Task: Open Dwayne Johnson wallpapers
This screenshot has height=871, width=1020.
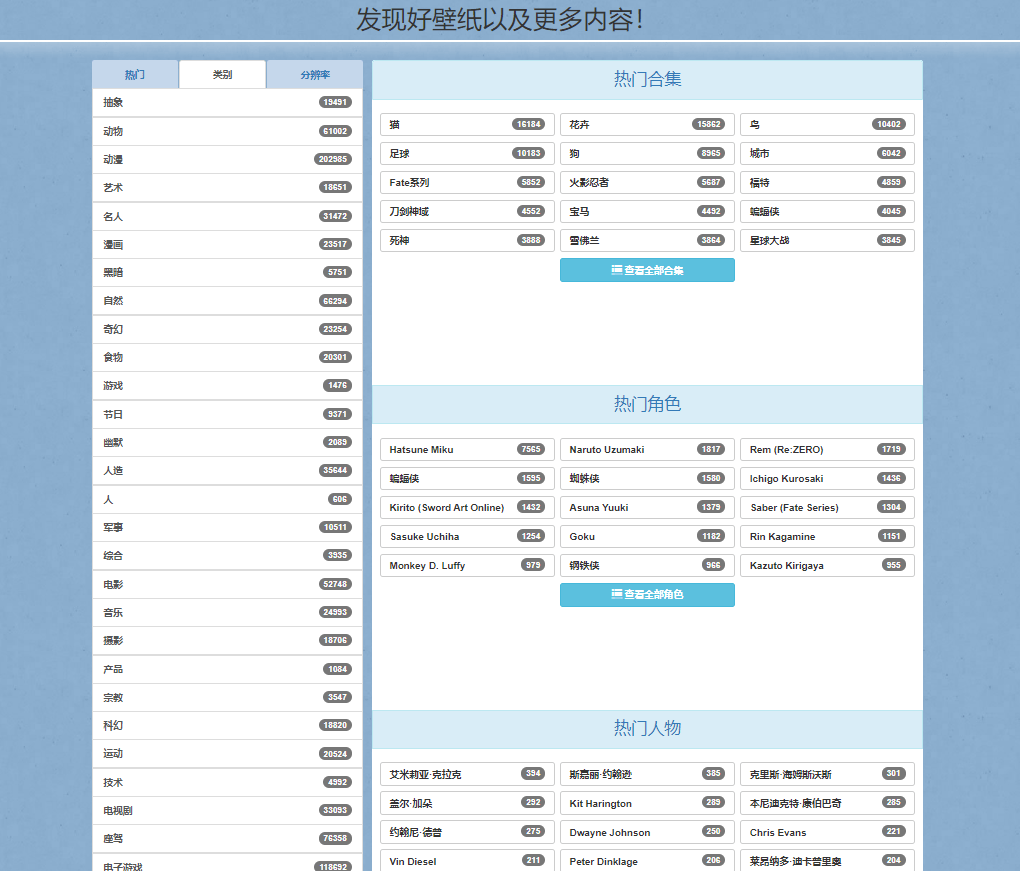Action: (x=647, y=832)
